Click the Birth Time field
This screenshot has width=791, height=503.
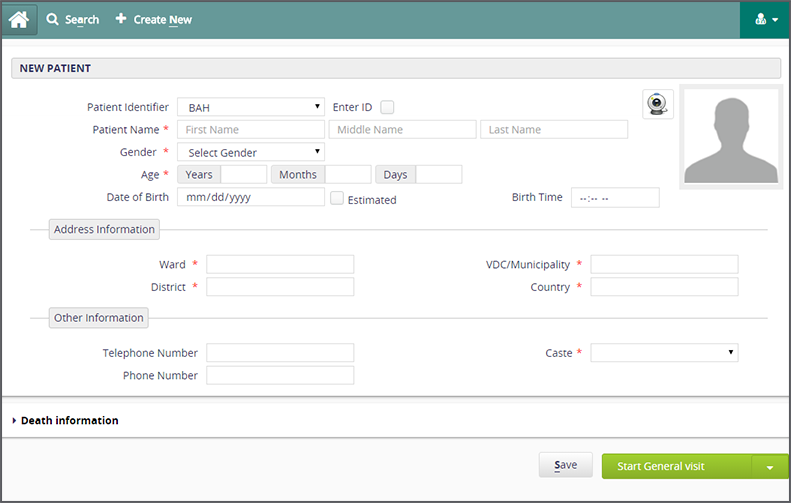[x=615, y=198]
